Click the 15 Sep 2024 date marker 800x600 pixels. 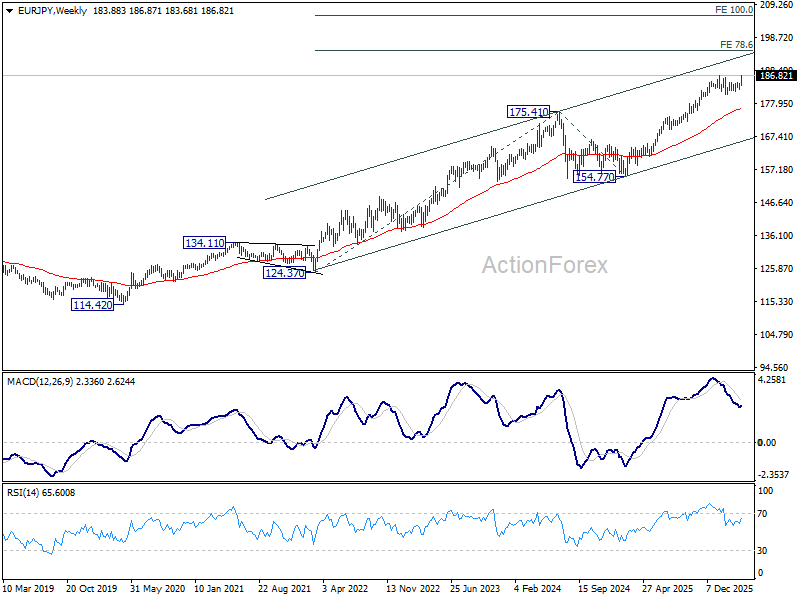click(604, 589)
